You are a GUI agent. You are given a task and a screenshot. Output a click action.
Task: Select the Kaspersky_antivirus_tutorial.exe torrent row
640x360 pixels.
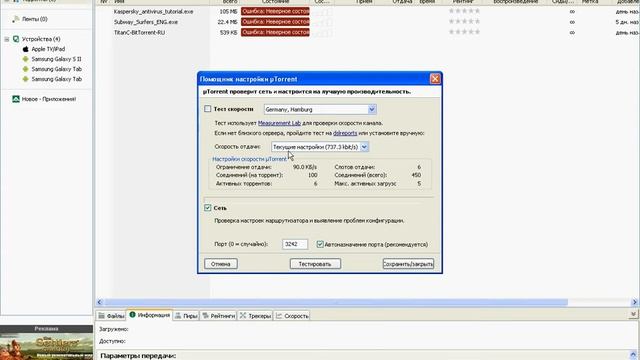pyautogui.click(x=367, y=11)
